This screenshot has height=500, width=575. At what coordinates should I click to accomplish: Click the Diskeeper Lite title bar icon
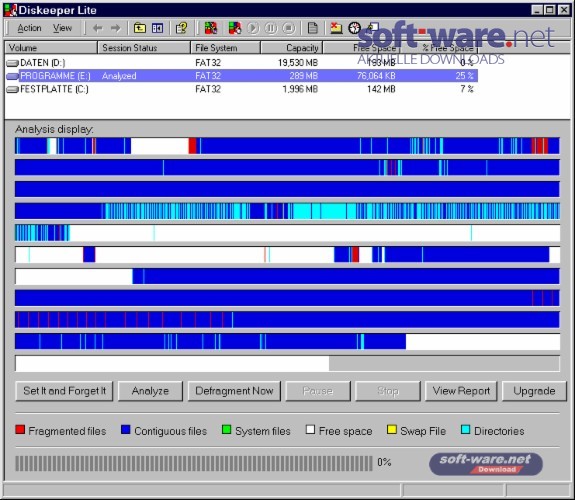[x=10, y=10]
